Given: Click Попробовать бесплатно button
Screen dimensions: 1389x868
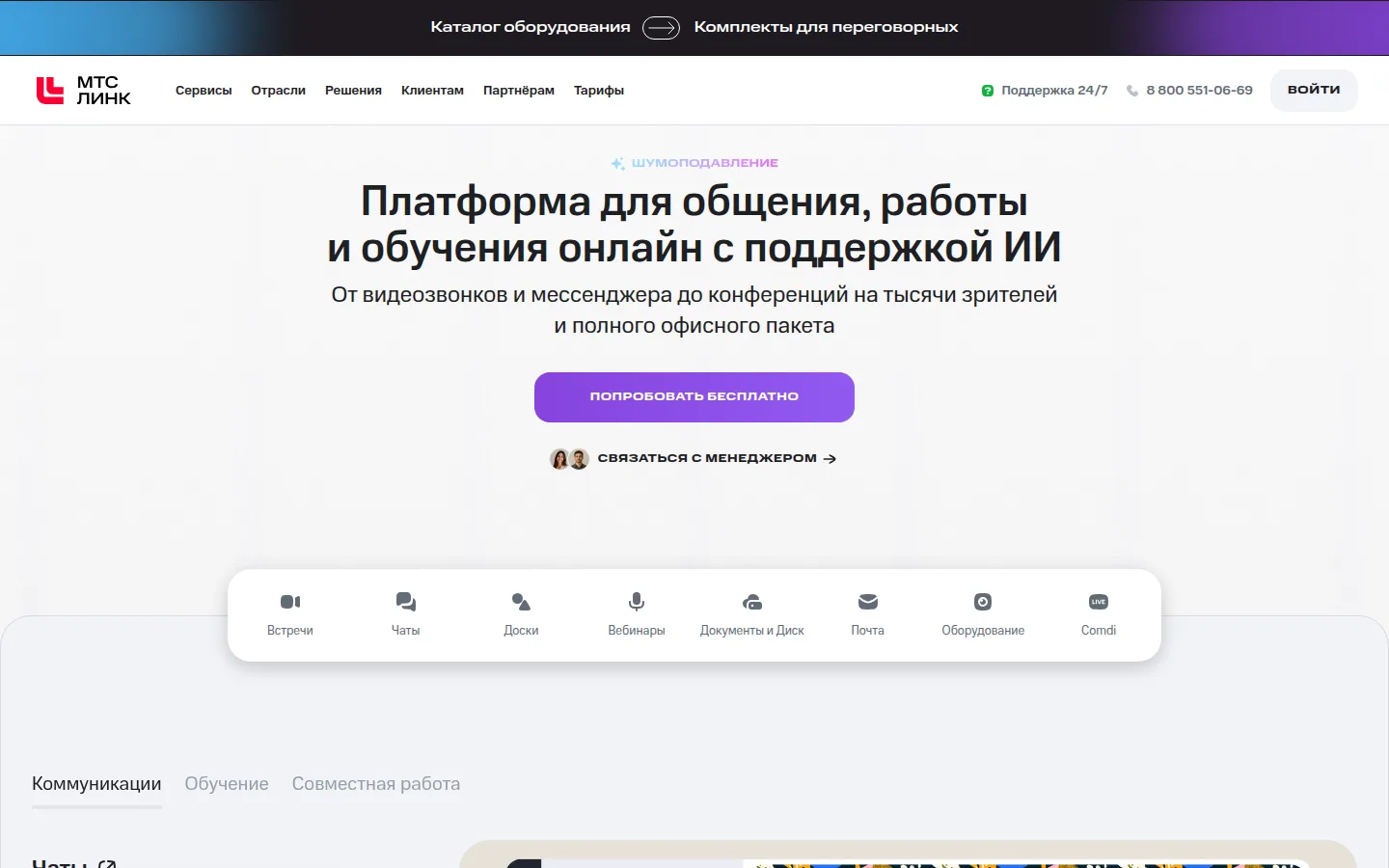Looking at the screenshot, I should tap(694, 397).
